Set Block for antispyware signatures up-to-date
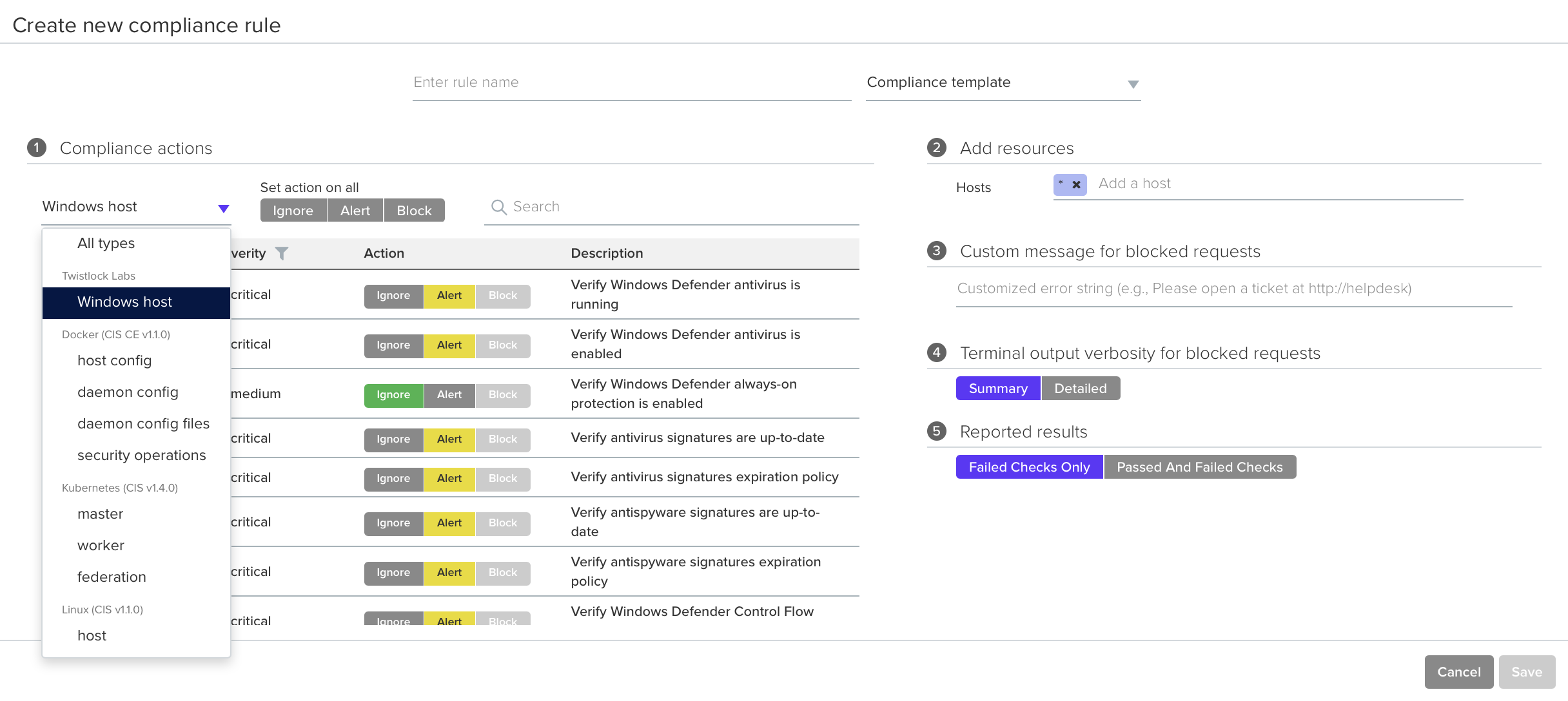This screenshot has width=1568, height=701. tap(503, 523)
